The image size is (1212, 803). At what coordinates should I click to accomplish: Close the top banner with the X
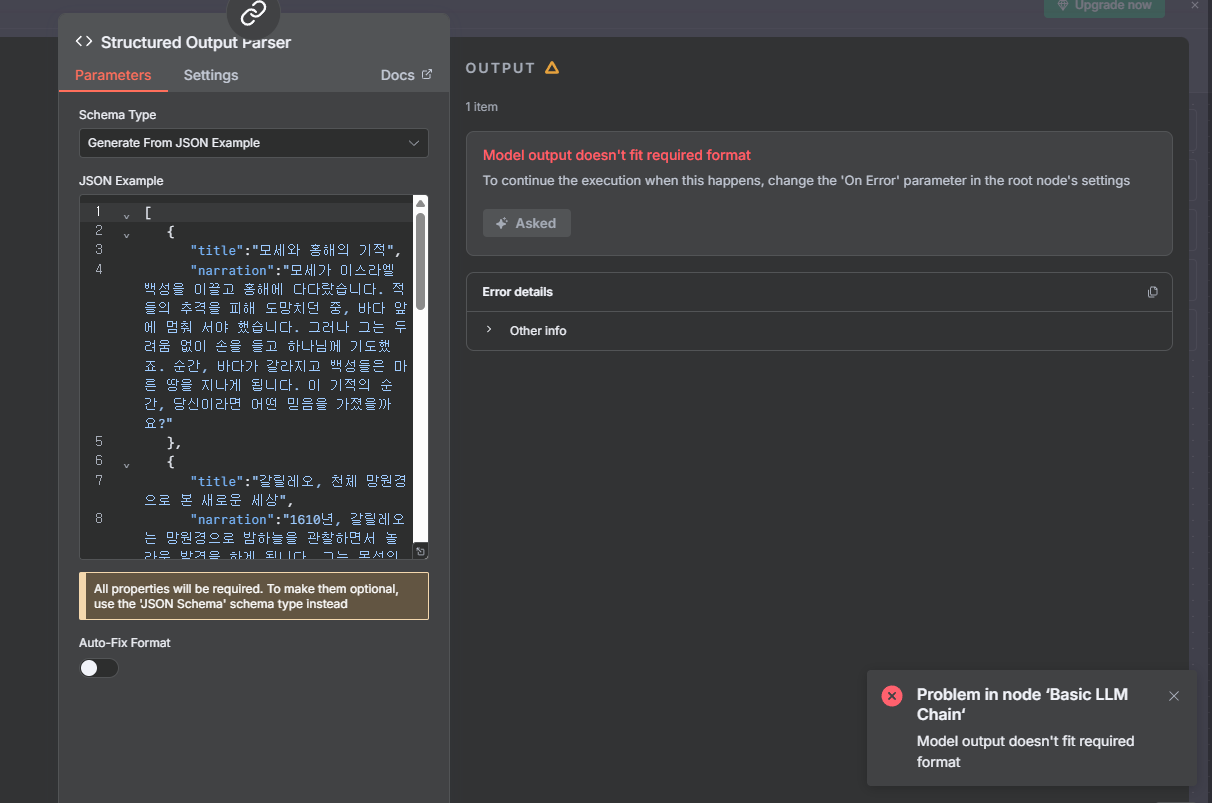pyautogui.click(x=1194, y=5)
